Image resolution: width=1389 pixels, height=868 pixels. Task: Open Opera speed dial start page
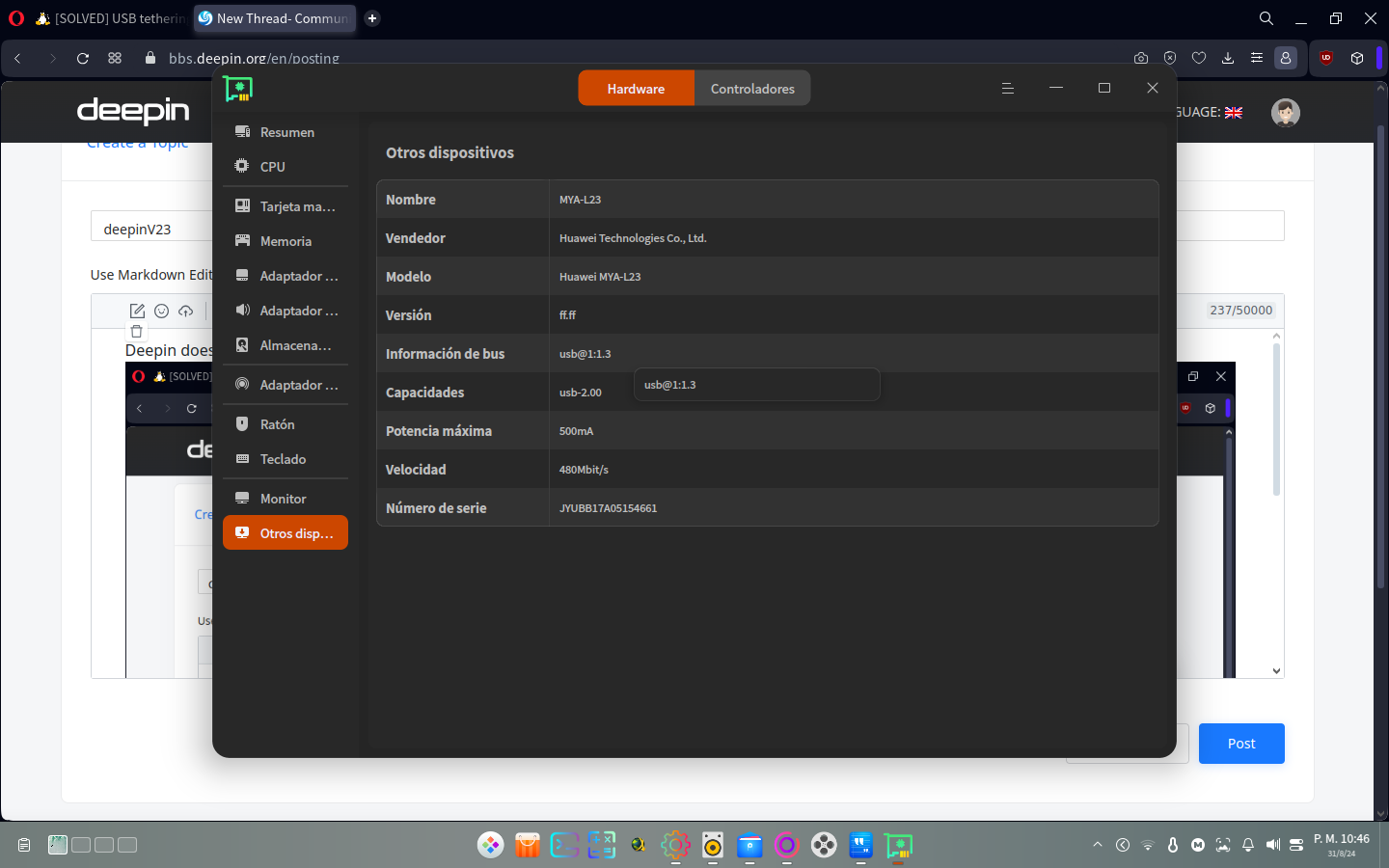click(x=115, y=58)
